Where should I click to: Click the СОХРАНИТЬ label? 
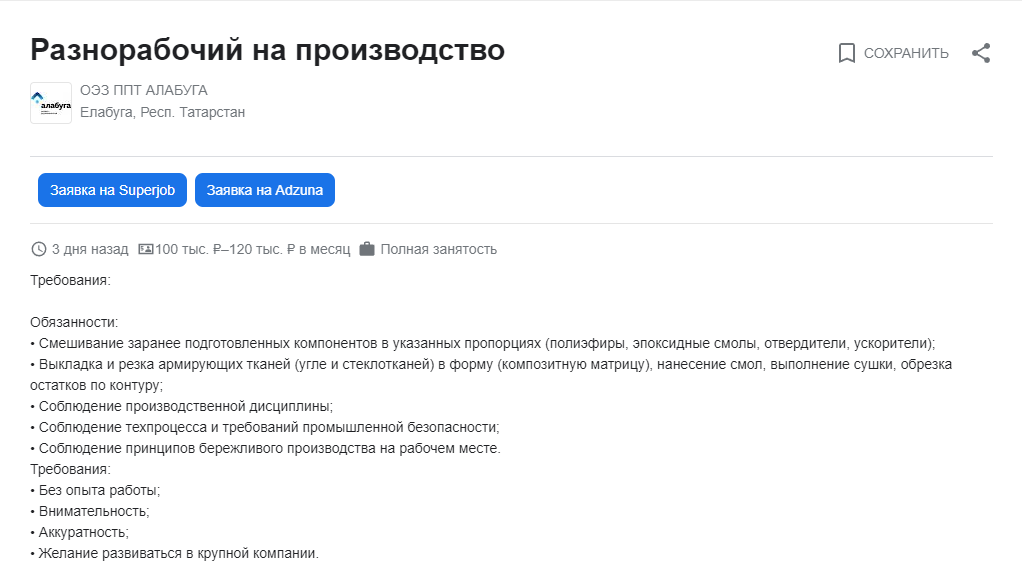coord(906,53)
